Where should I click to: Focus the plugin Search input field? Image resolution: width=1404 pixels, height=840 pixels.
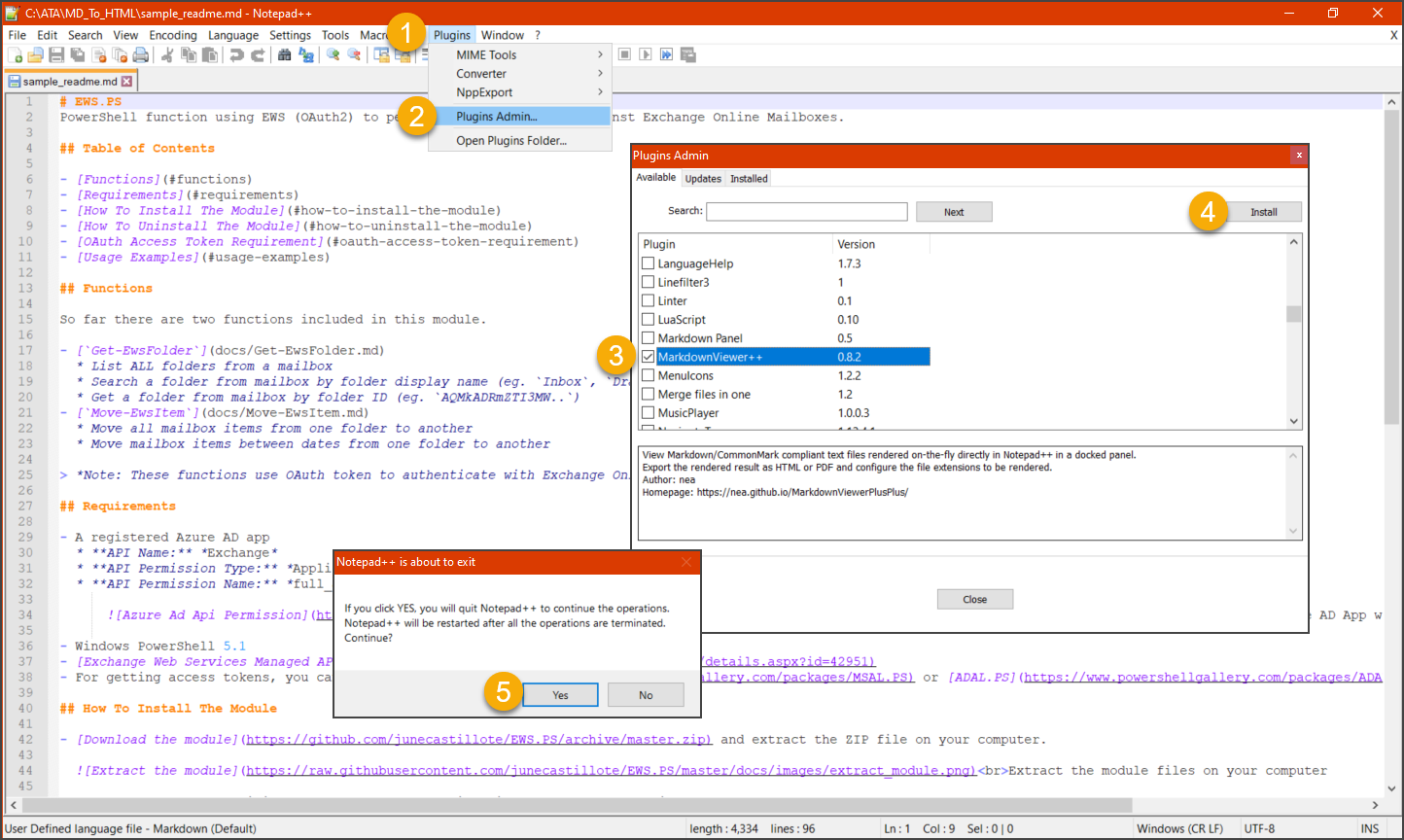(x=807, y=212)
